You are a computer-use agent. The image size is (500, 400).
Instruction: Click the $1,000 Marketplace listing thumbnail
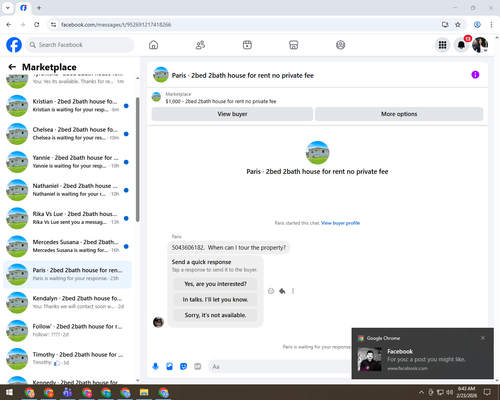(156, 97)
